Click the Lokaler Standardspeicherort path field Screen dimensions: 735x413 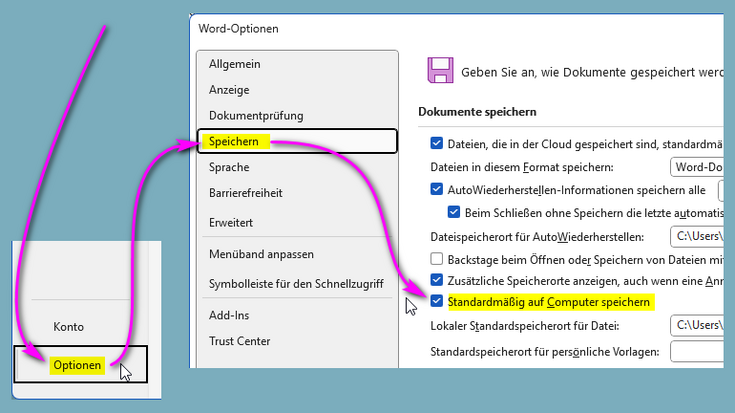697,325
